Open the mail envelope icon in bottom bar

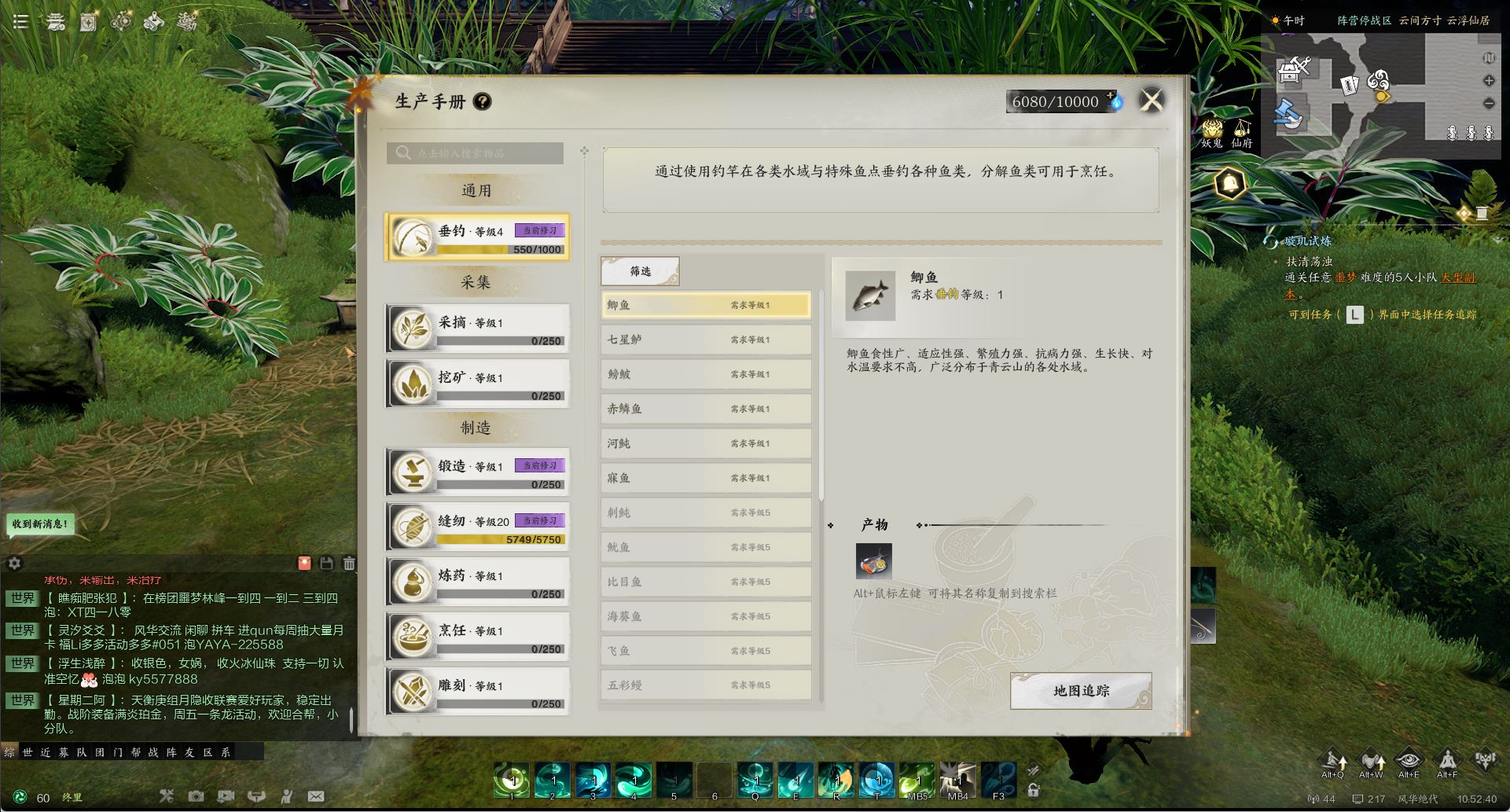click(316, 796)
